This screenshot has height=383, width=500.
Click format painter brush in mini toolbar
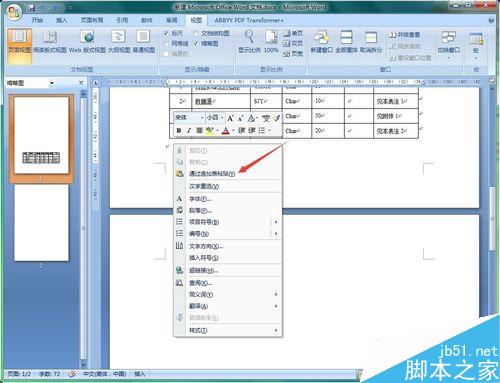click(276, 118)
